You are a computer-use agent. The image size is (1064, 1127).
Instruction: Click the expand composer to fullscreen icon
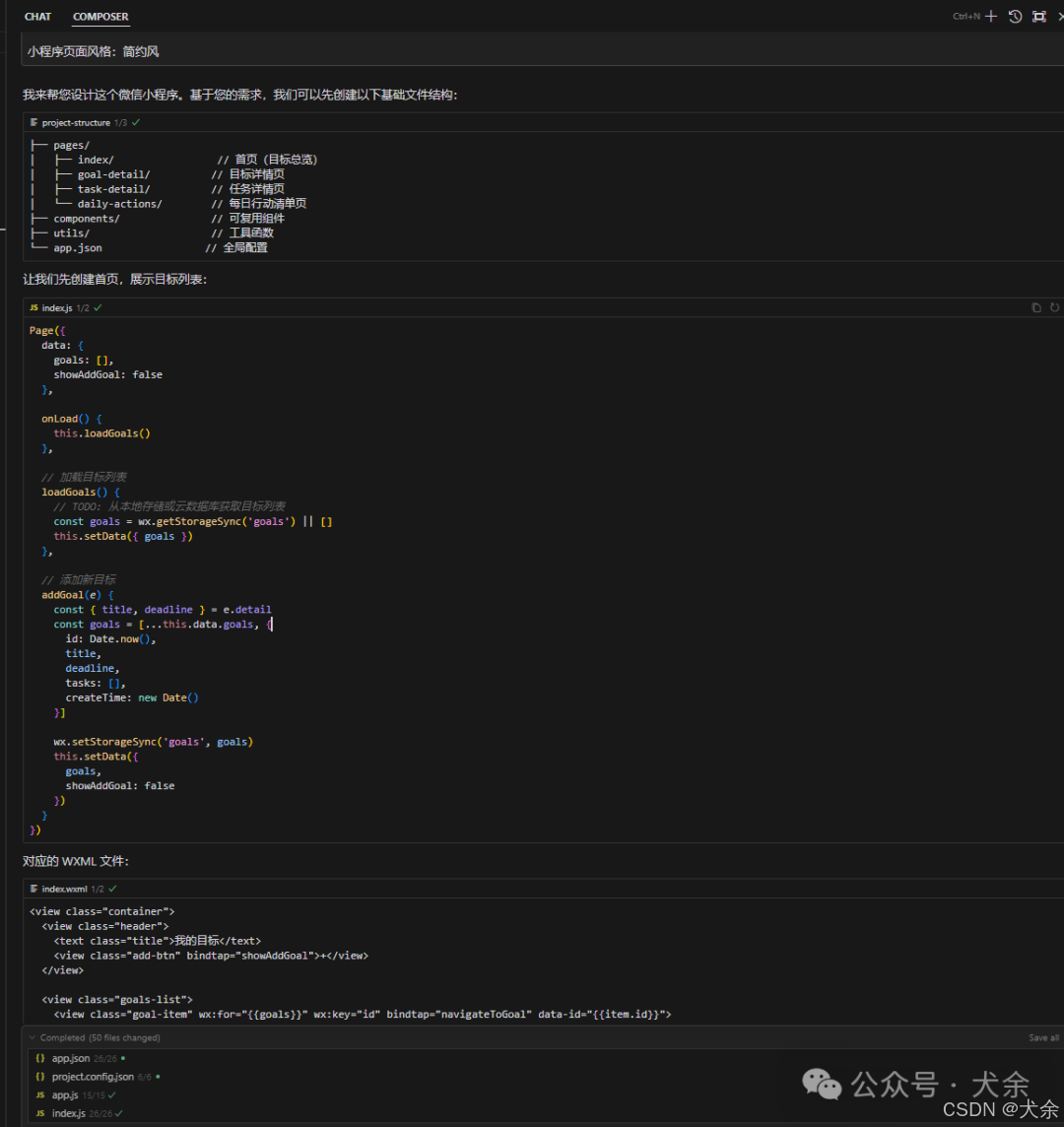(1038, 16)
